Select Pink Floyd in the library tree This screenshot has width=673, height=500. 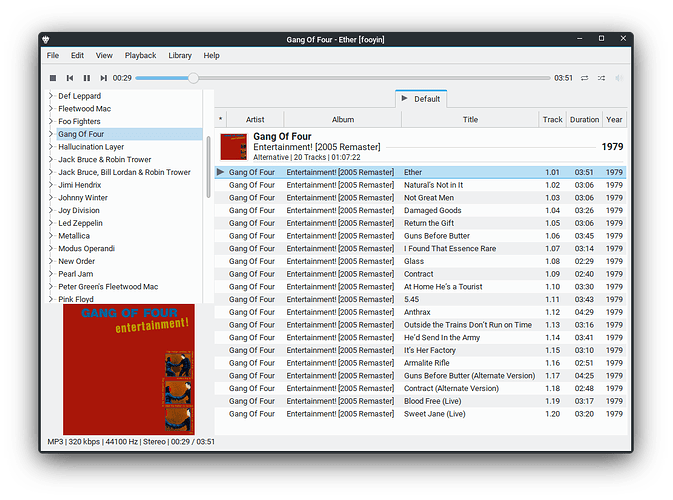[x=76, y=299]
